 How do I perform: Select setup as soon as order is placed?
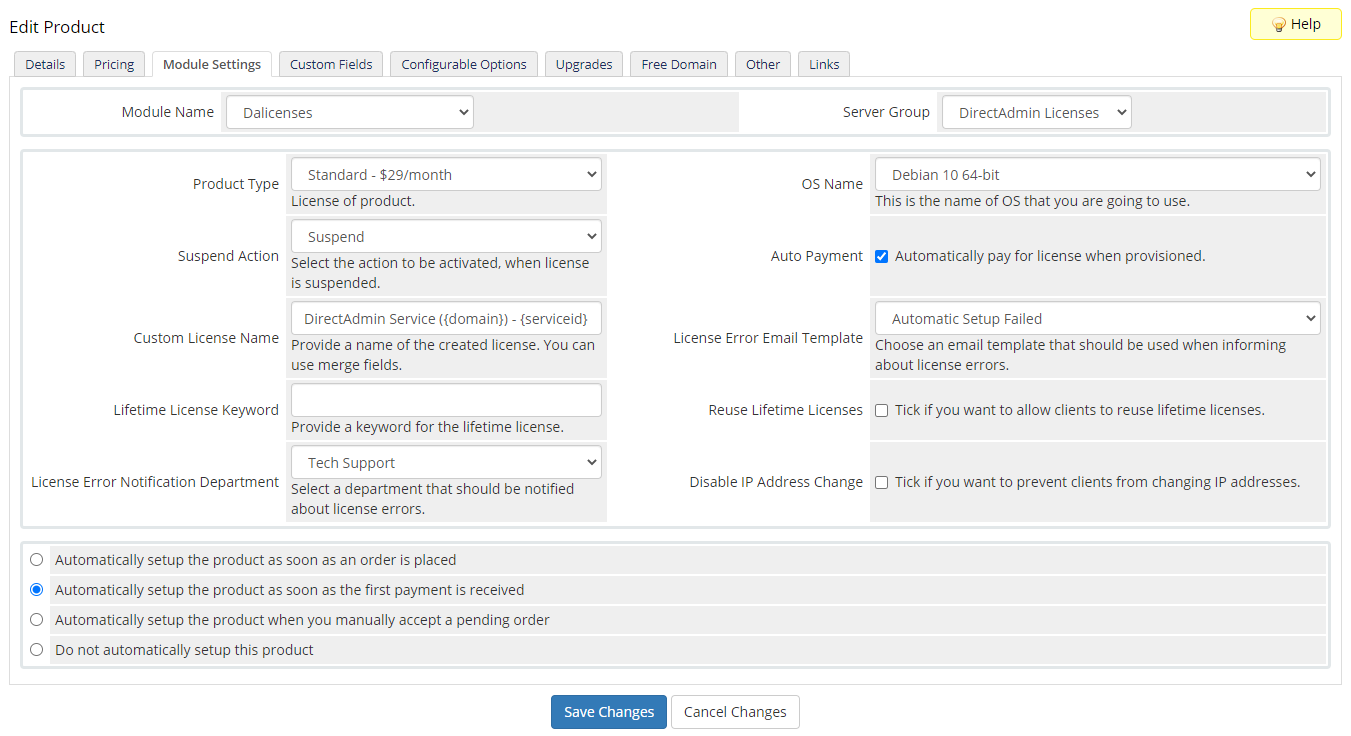pos(37,560)
